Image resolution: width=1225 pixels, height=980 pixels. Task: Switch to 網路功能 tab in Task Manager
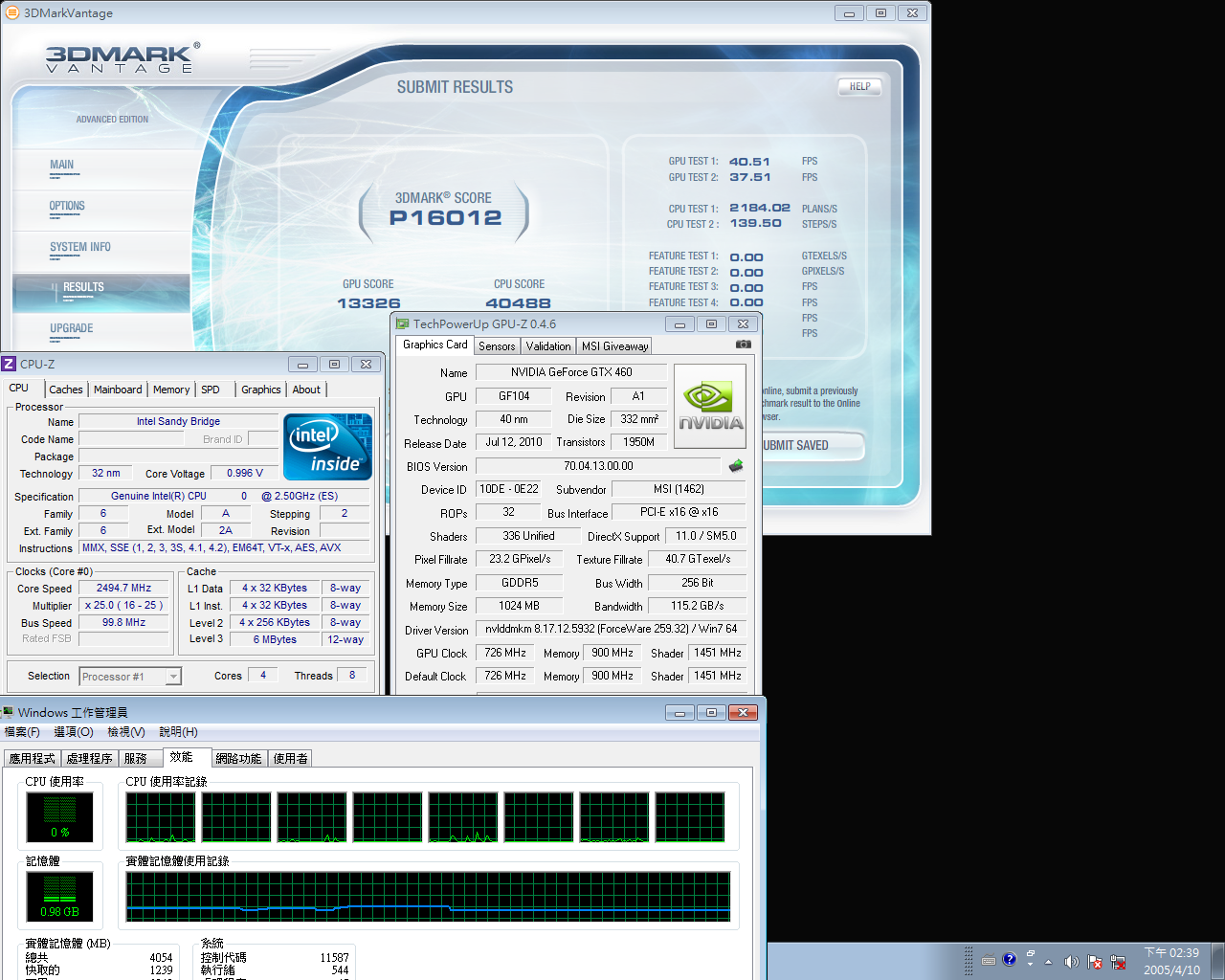[x=238, y=758]
